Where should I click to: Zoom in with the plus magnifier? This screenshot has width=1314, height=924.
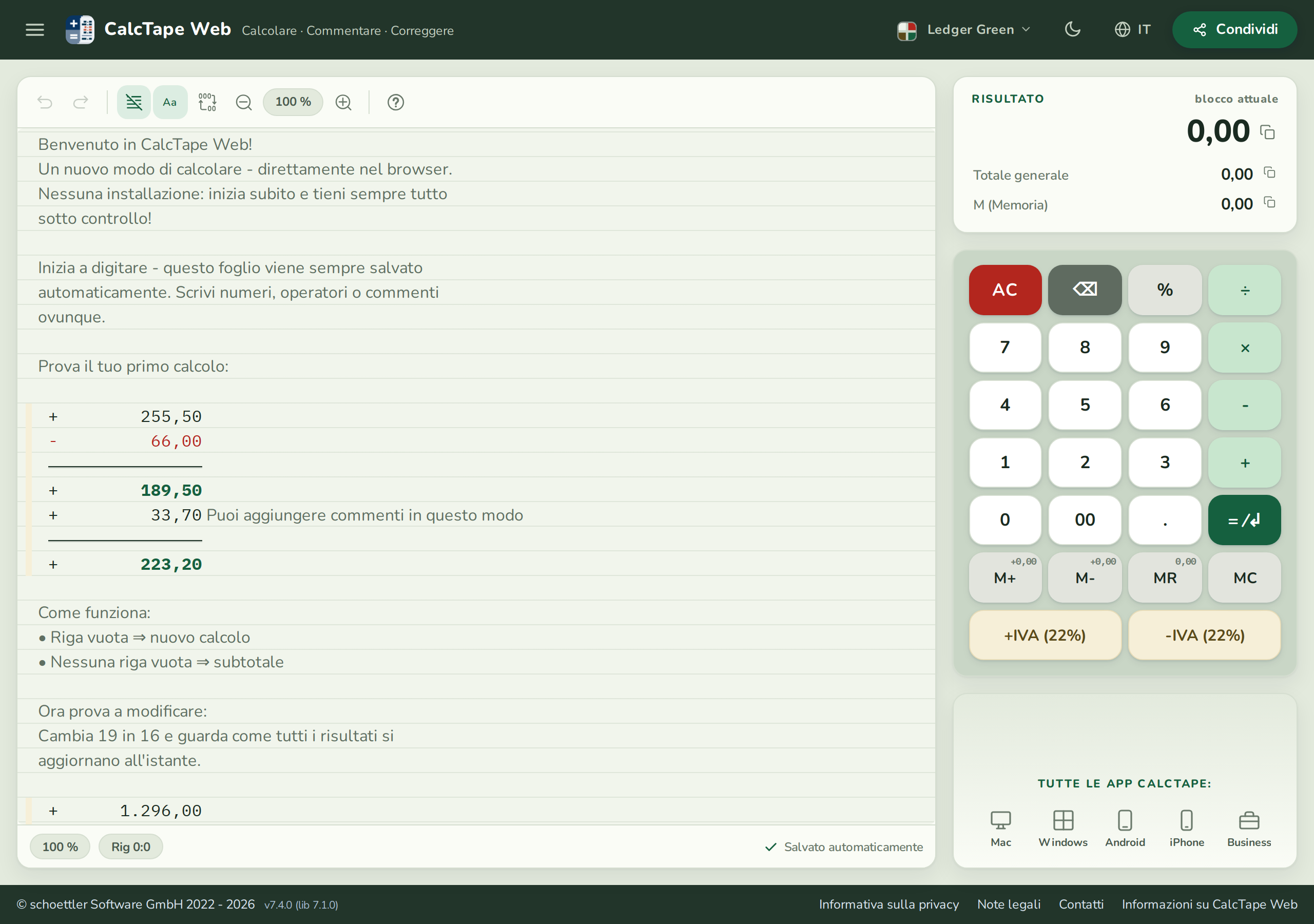click(x=343, y=102)
